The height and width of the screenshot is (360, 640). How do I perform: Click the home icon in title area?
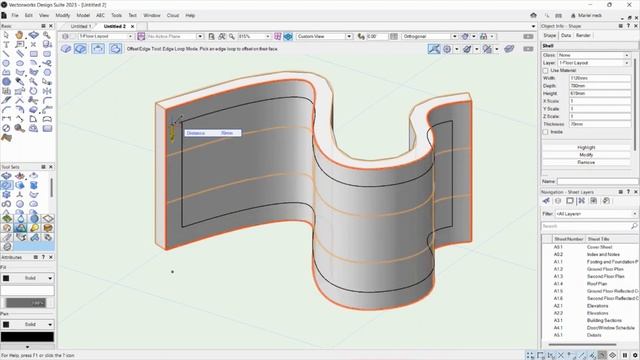click(x=533, y=16)
